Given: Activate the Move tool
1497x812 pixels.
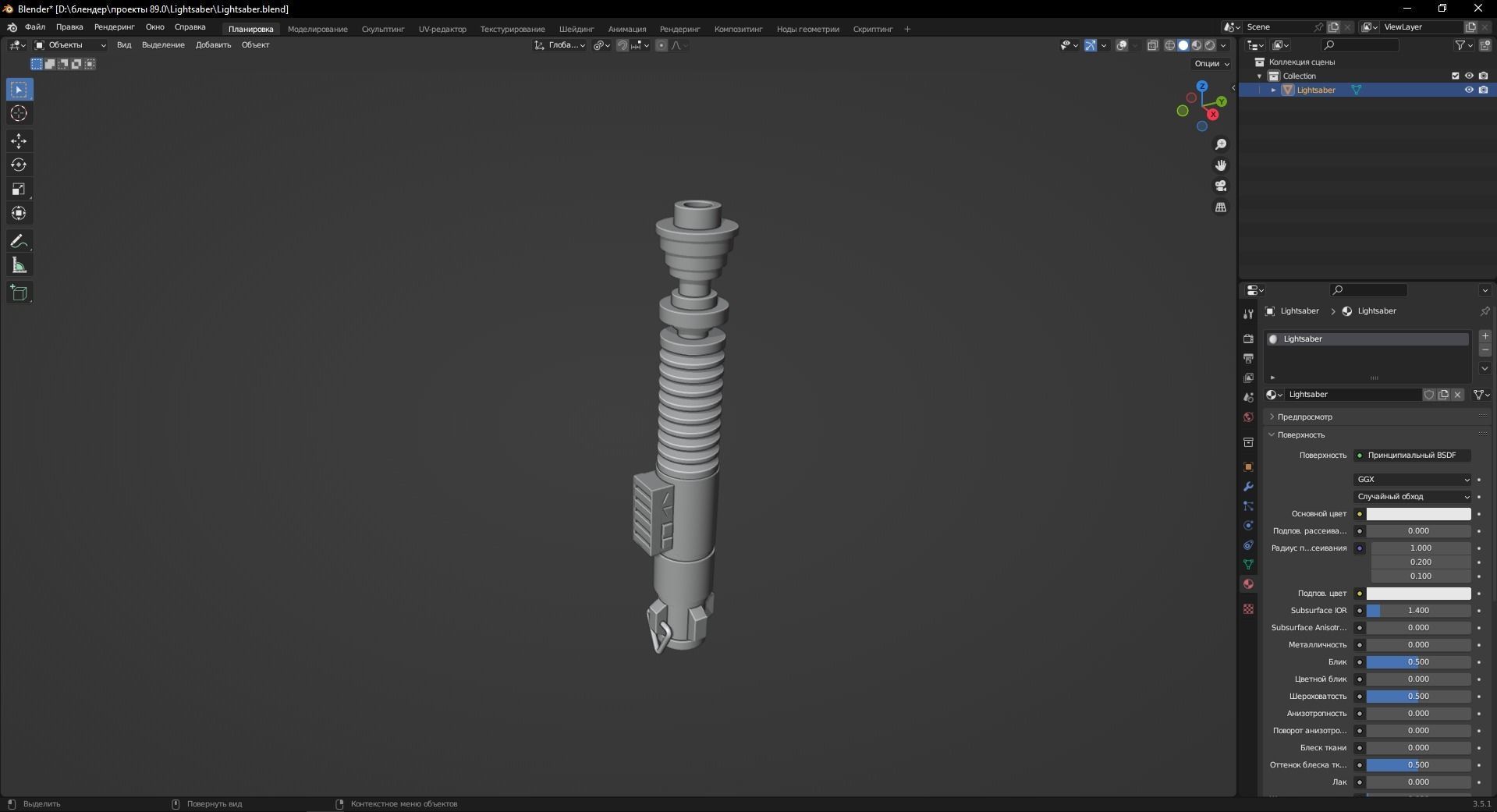Looking at the screenshot, I should (19, 141).
